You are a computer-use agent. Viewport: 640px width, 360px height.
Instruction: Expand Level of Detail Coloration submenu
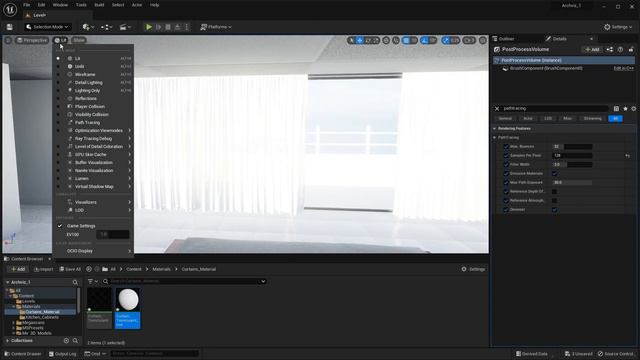pos(93,147)
